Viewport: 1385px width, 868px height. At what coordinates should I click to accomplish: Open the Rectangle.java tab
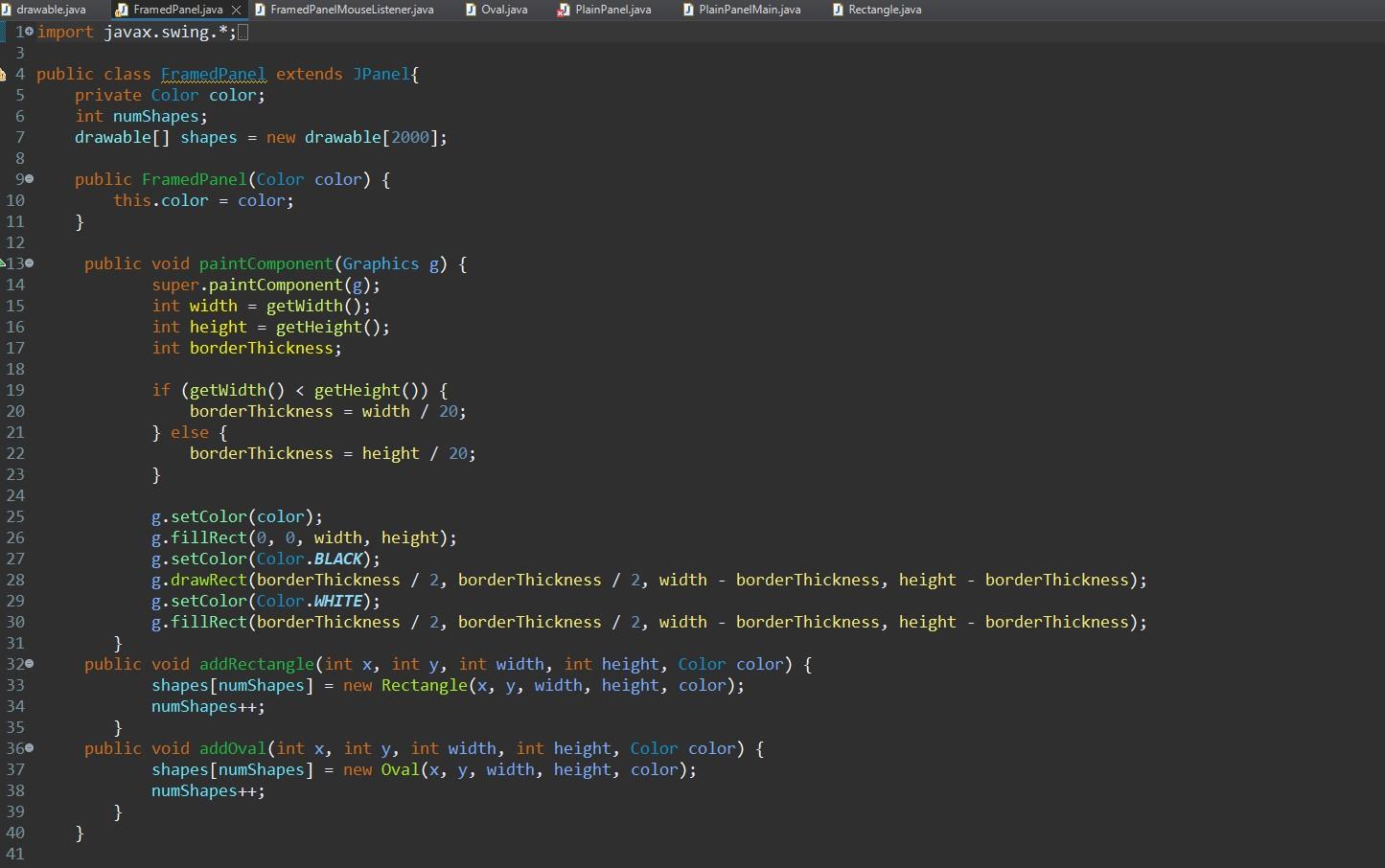pos(877,10)
